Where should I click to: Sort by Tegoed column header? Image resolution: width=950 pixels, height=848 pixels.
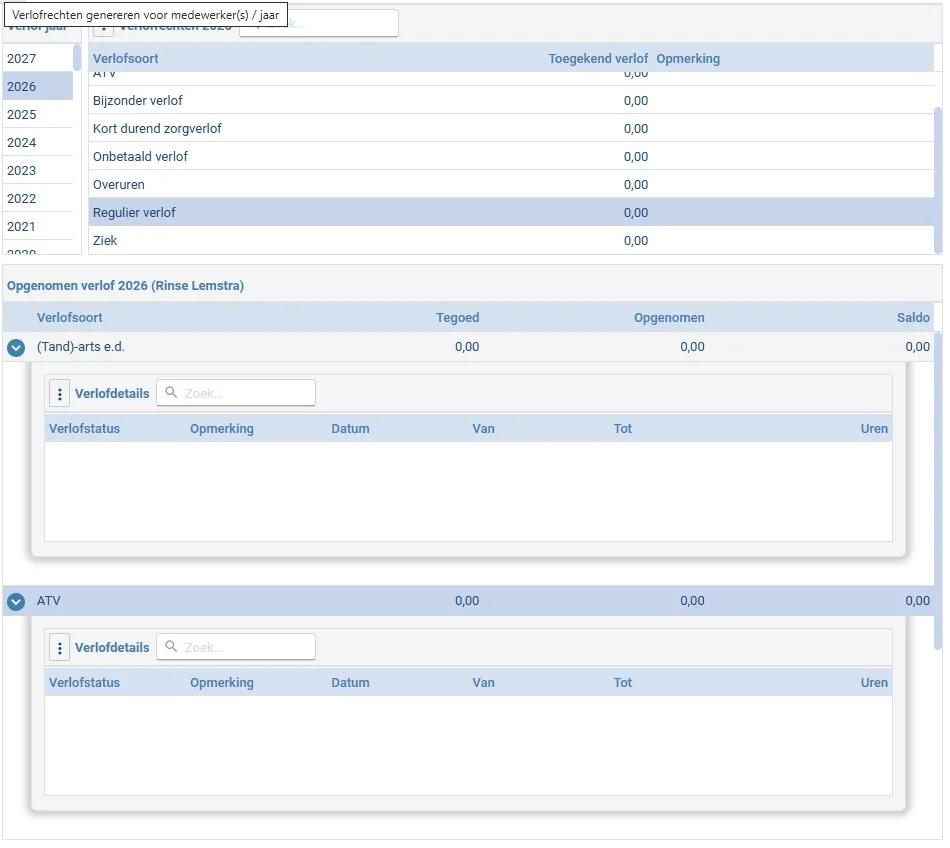[457, 318]
